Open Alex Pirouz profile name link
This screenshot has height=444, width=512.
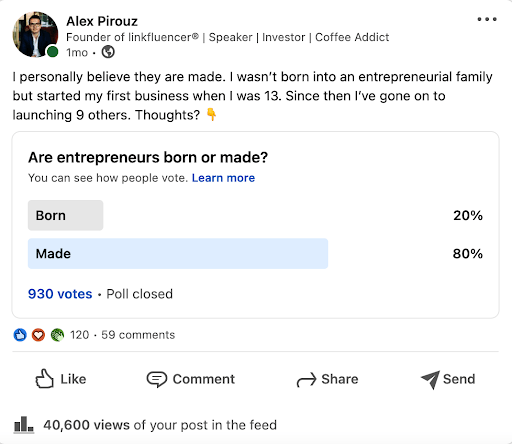click(102, 21)
